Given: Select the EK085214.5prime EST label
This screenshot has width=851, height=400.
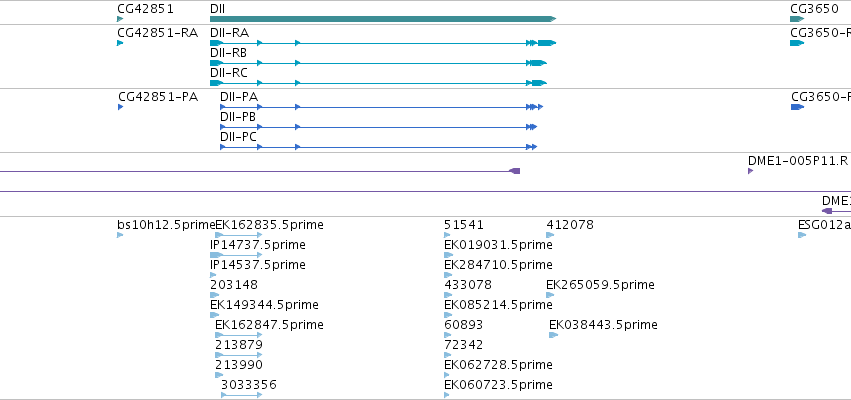Looking at the screenshot, I should point(498,304).
